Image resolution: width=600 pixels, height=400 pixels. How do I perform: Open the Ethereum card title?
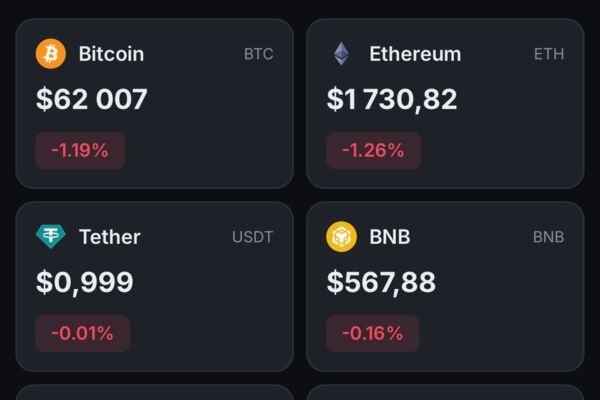coord(415,54)
